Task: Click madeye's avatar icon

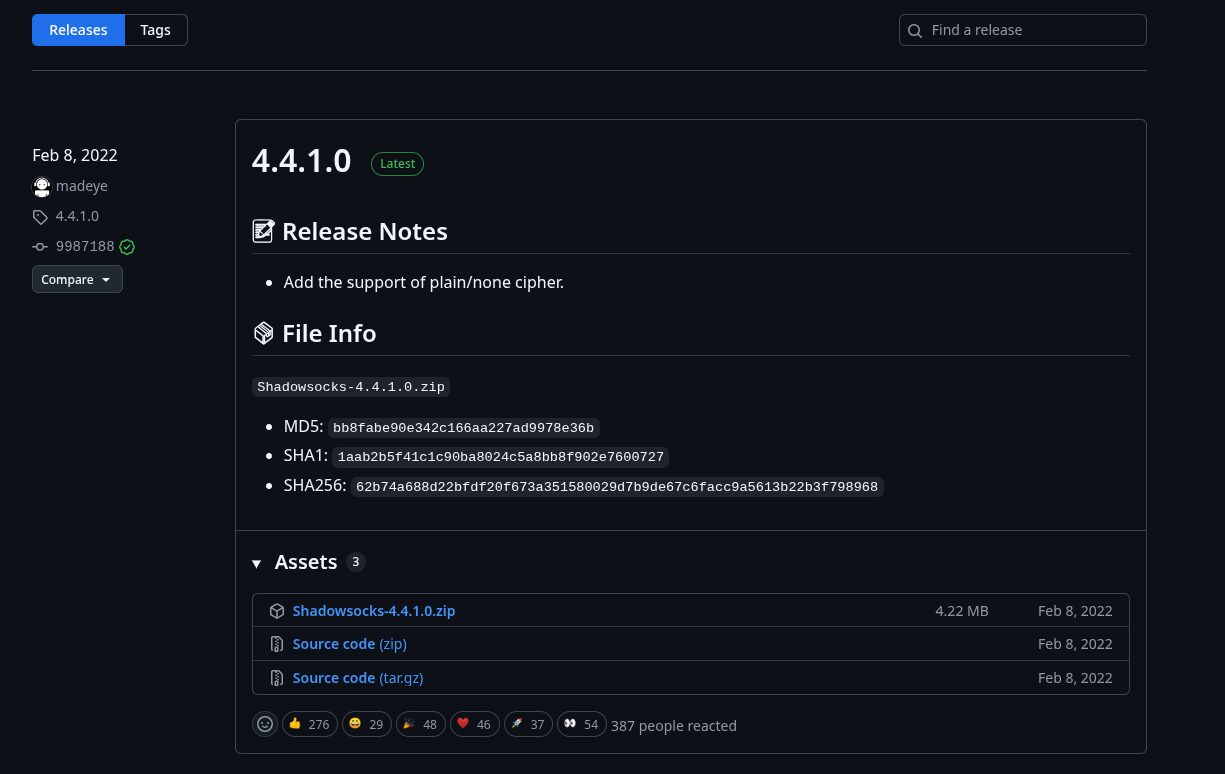Action: pyautogui.click(x=41, y=186)
